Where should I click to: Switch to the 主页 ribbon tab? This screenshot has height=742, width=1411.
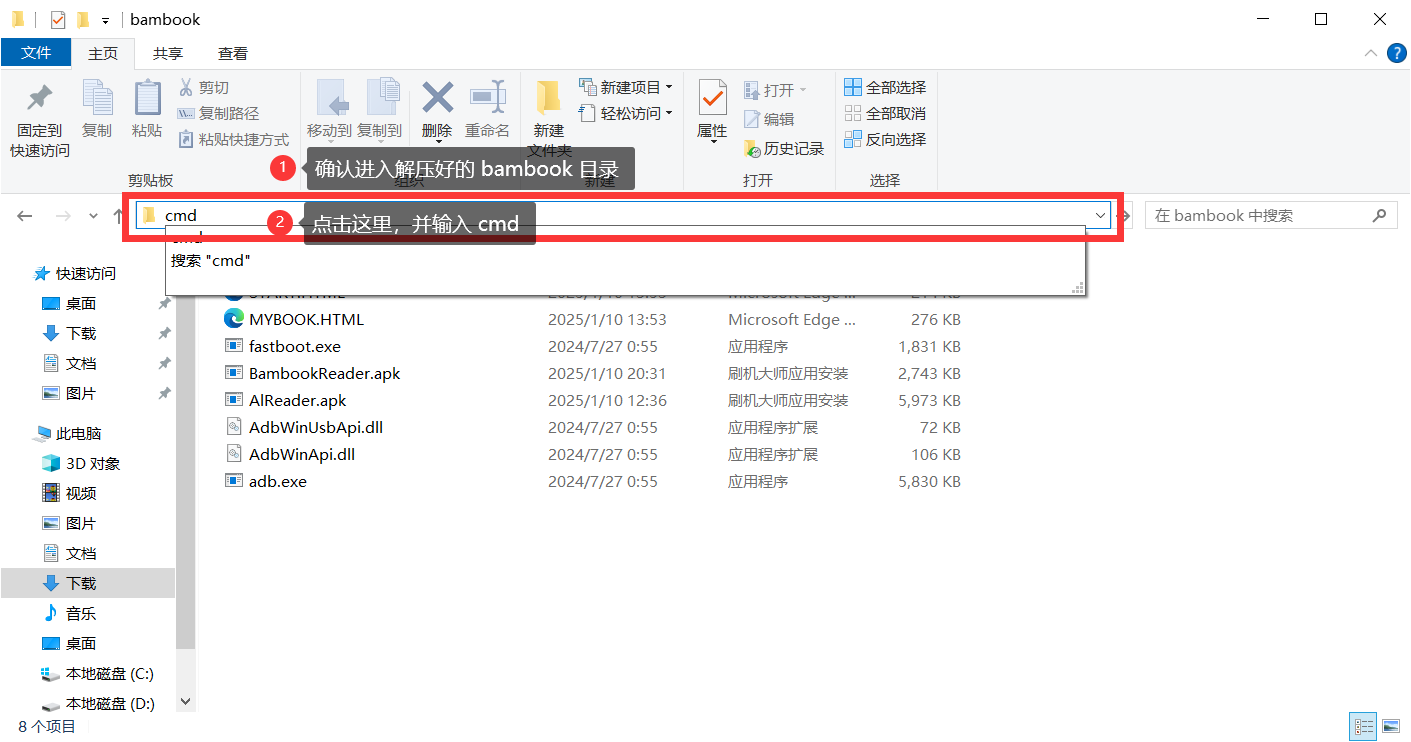103,54
